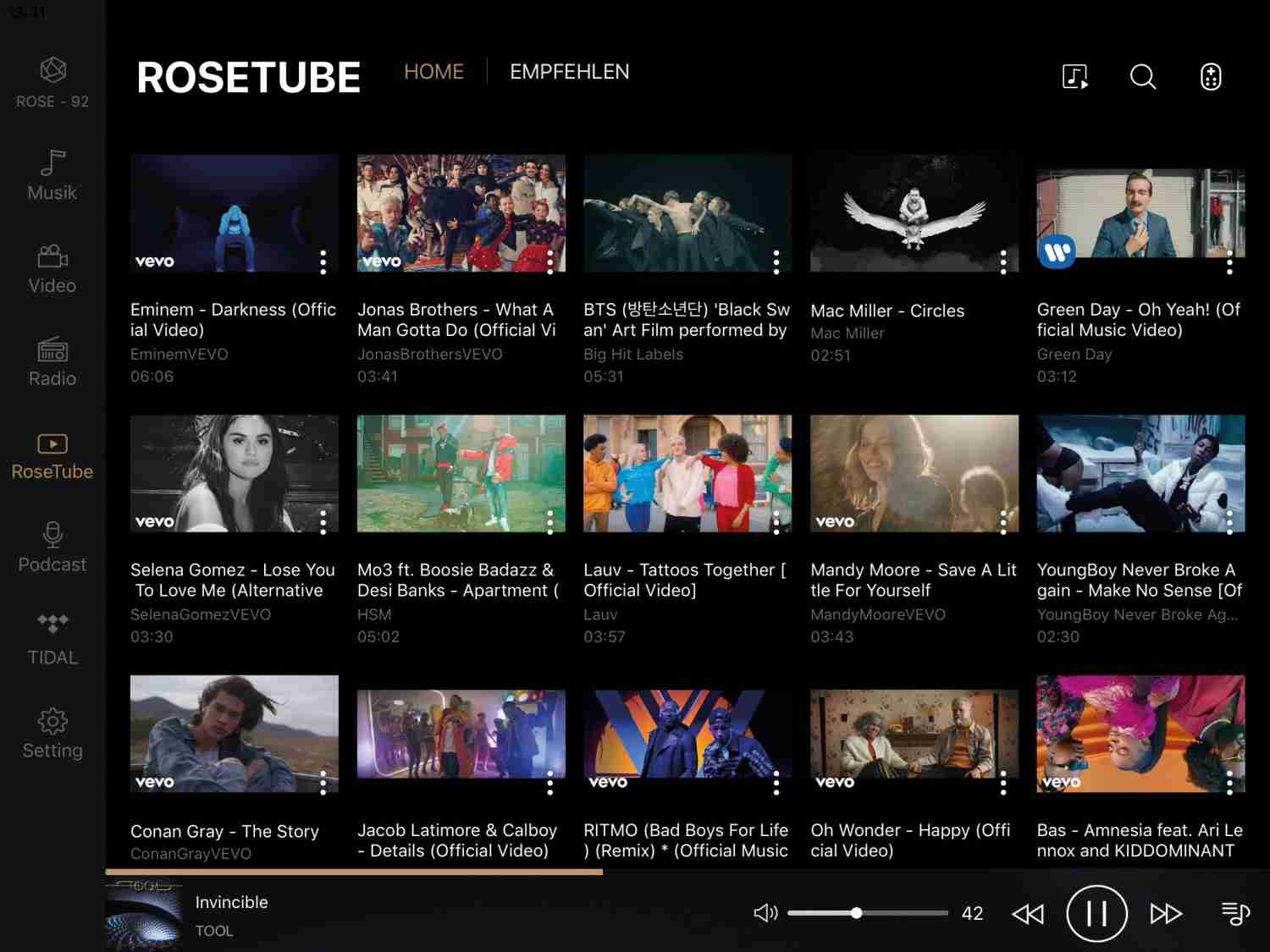Open options for Green Day video
Image resolution: width=1270 pixels, height=952 pixels.
(1229, 261)
